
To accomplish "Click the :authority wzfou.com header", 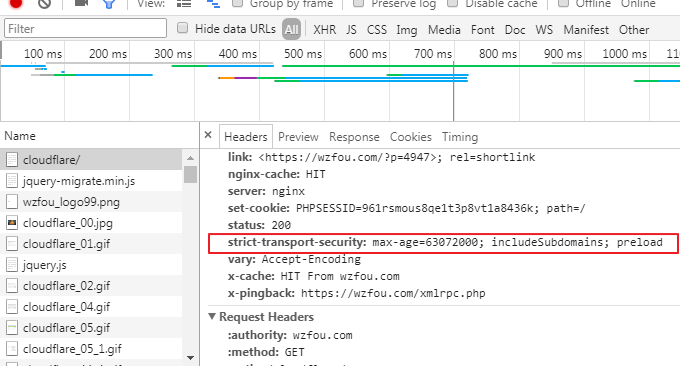I will [x=290, y=335].
